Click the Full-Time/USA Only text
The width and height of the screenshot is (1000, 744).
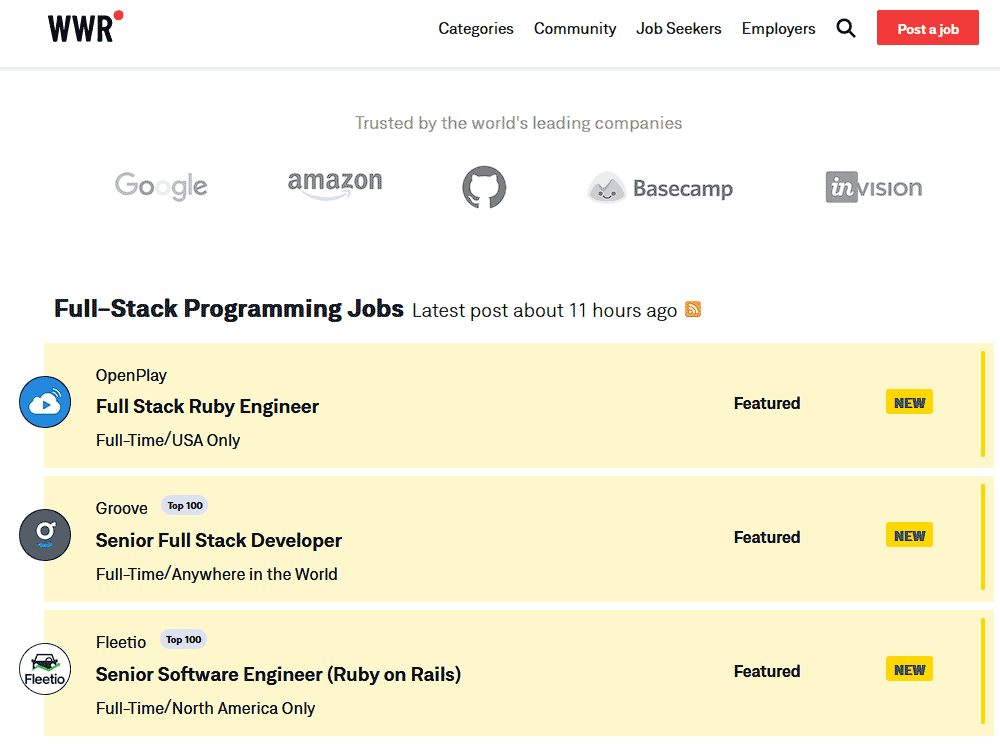click(x=168, y=440)
